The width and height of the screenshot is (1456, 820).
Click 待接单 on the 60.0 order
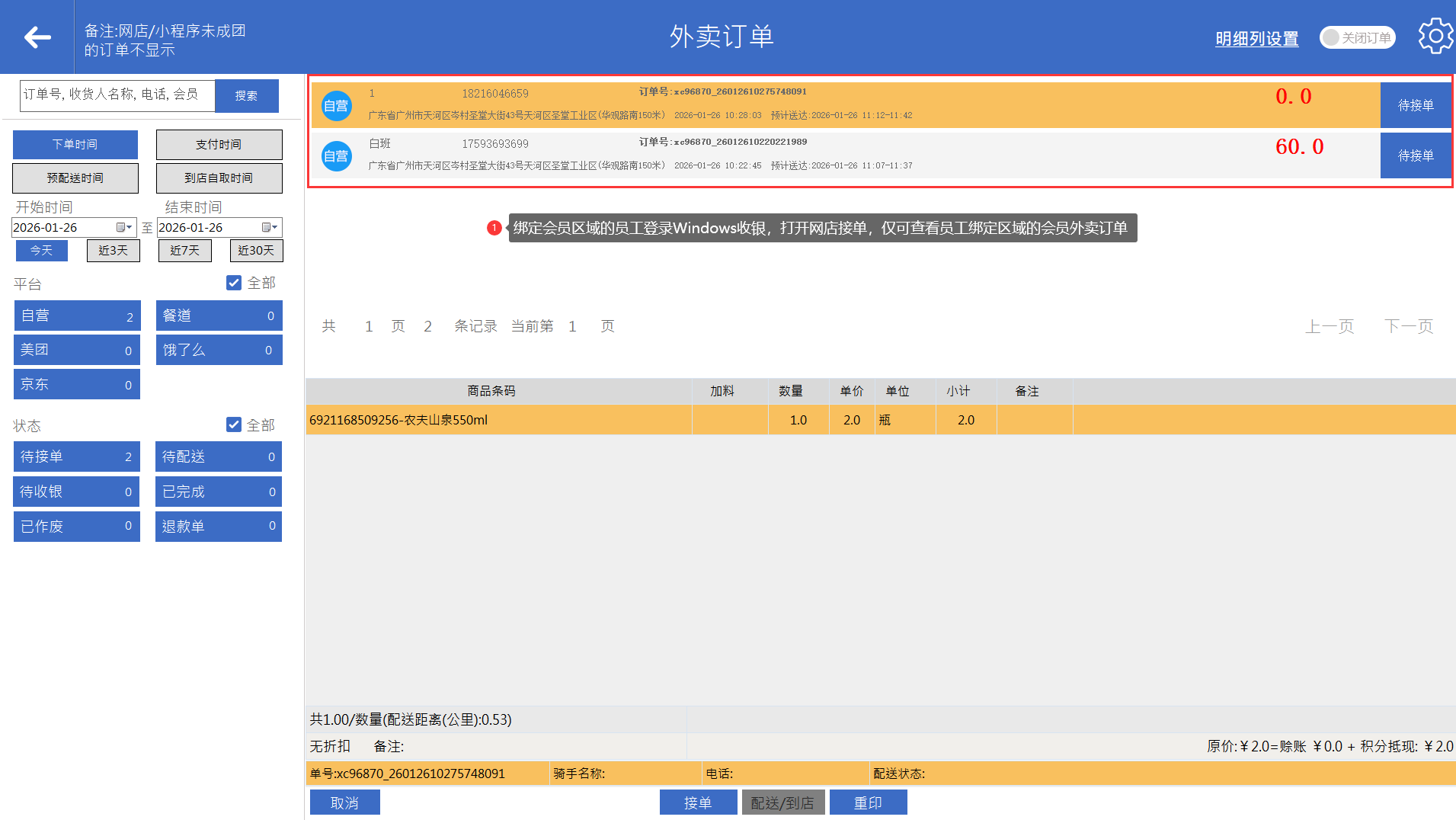pyautogui.click(x=1415, y=155)
